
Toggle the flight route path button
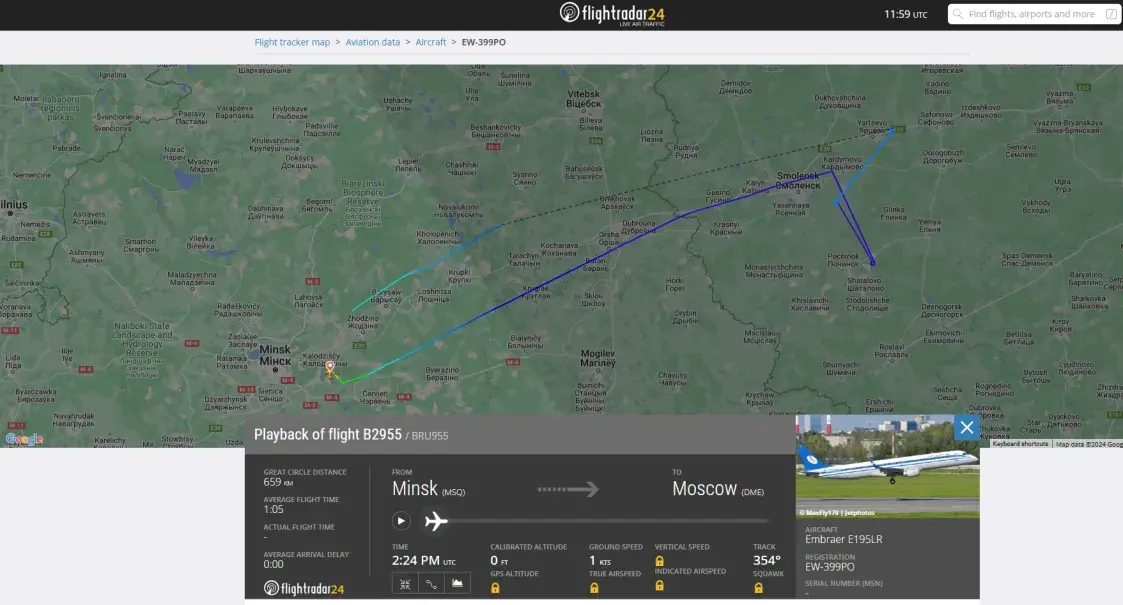pos(431,583)
